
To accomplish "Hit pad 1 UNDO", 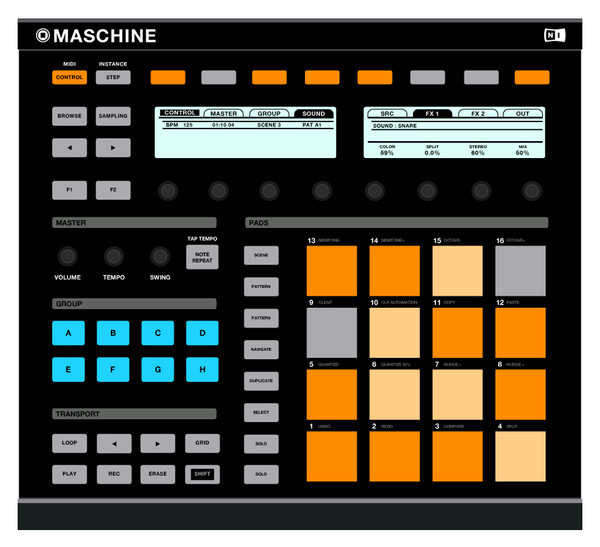I will 332,456.
